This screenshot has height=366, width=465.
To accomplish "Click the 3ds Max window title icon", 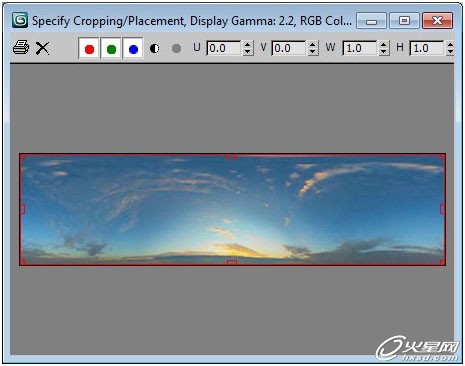I will click(x=20, y=20).
